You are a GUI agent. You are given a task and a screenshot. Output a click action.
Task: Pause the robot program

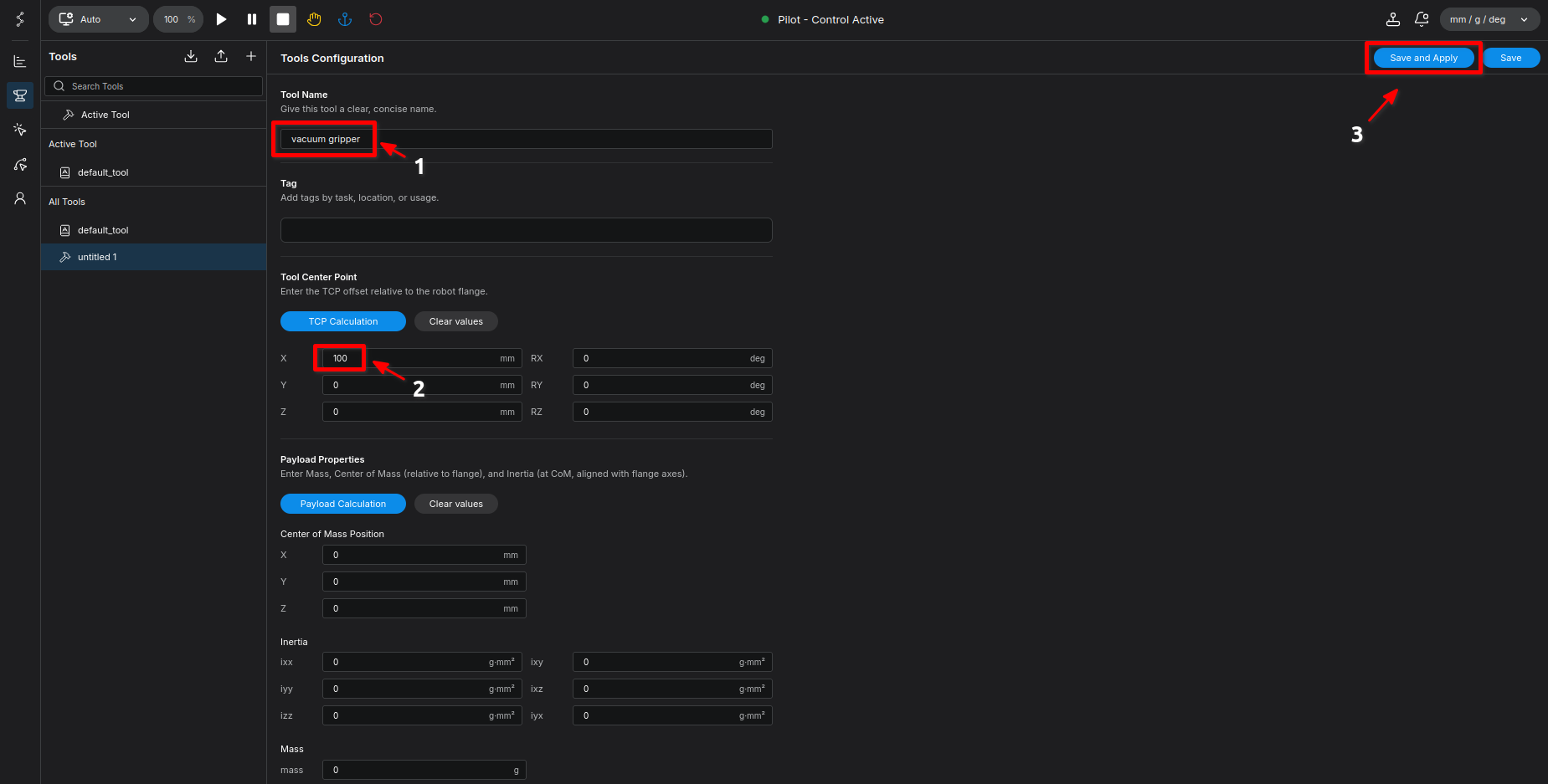coord(252,19)
